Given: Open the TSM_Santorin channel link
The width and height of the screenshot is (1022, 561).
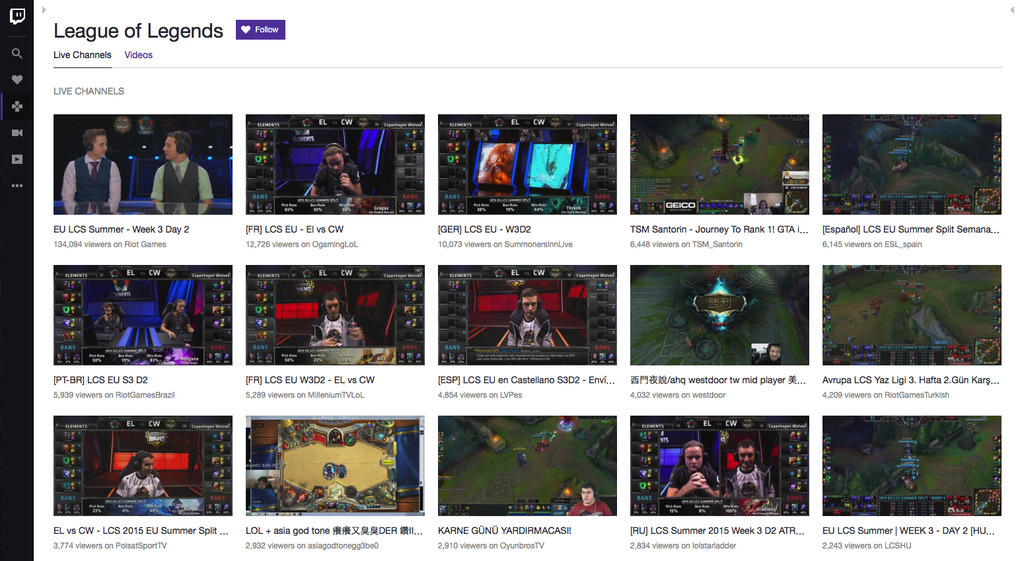Looking at the screenshot, I should pyautogui.click(x=717, y=244).
